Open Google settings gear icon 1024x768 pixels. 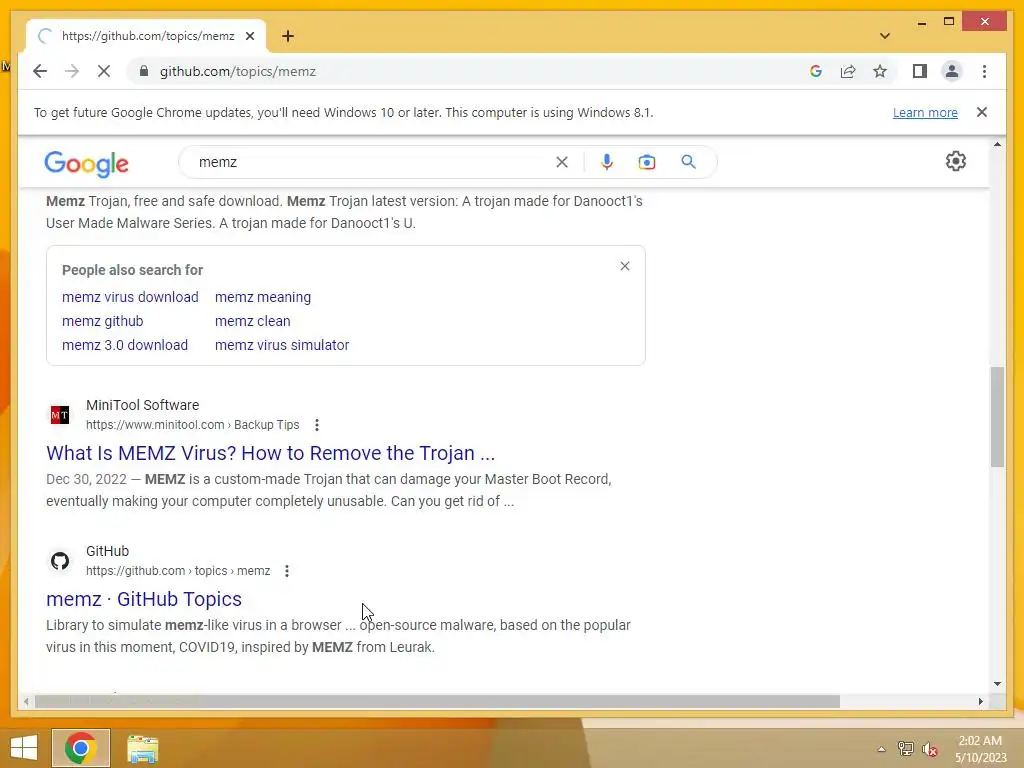tap(955, 161)
